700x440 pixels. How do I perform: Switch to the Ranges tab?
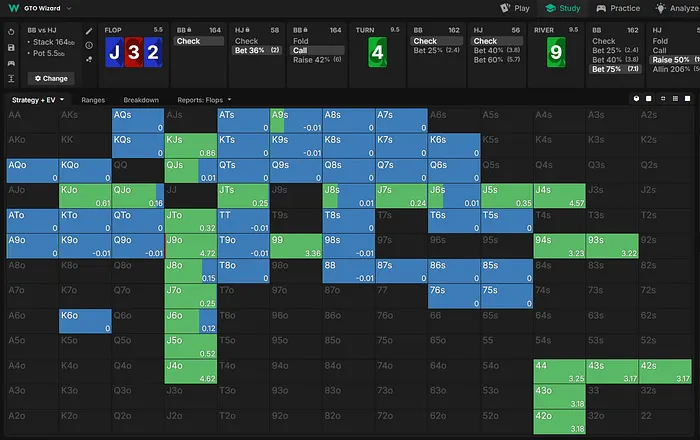pyautogui.click(x=93, y=100)
